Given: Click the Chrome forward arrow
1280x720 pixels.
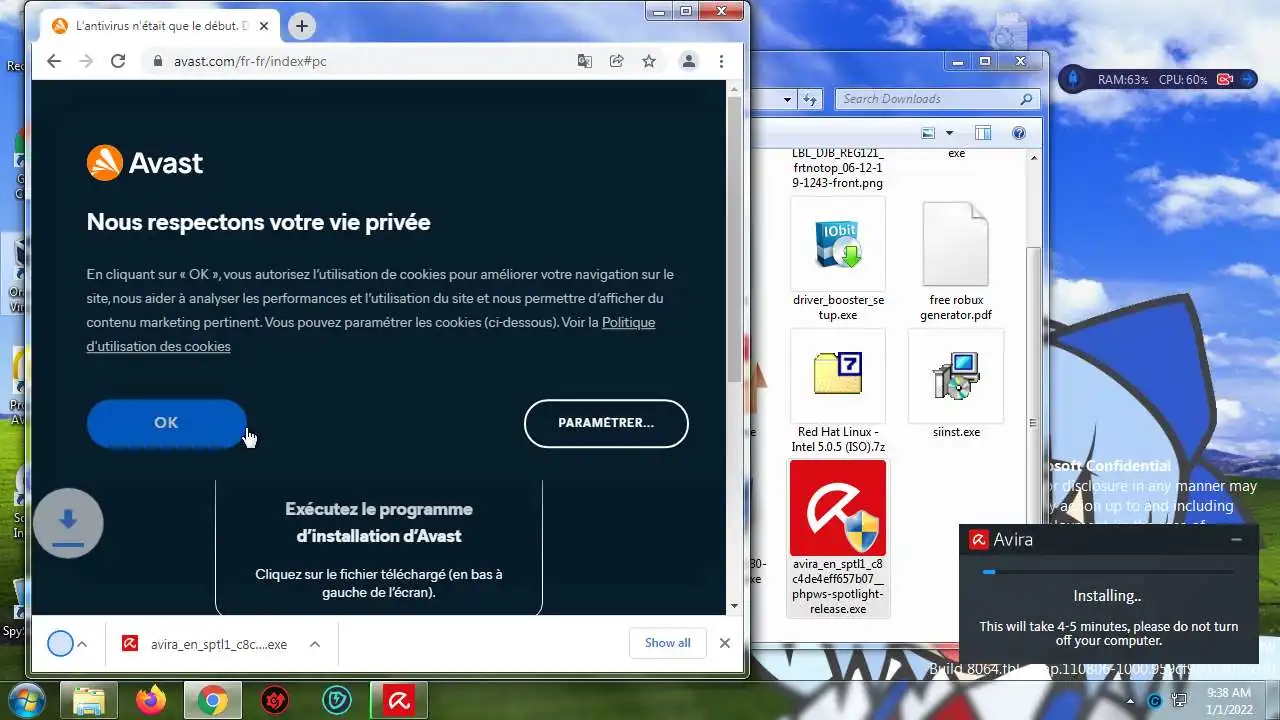Looking at the screenshot, I should point(86,61).
